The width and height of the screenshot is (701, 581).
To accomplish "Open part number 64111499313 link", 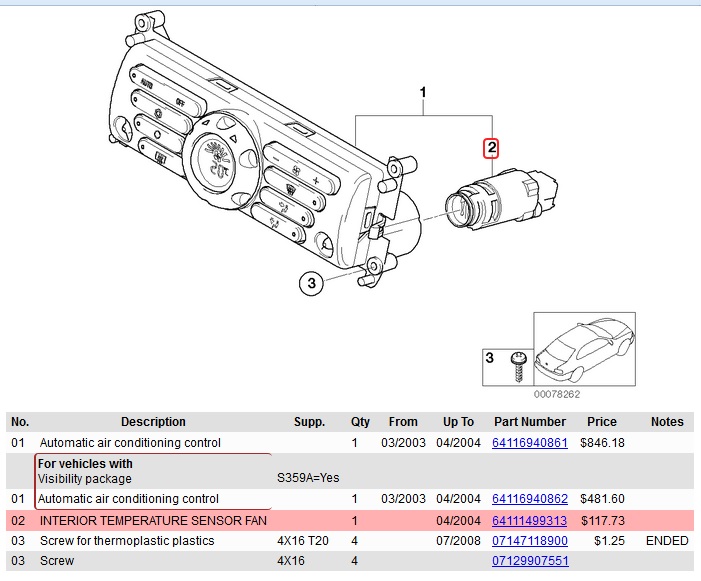I will pyautogui.click(x=530, y=521).
